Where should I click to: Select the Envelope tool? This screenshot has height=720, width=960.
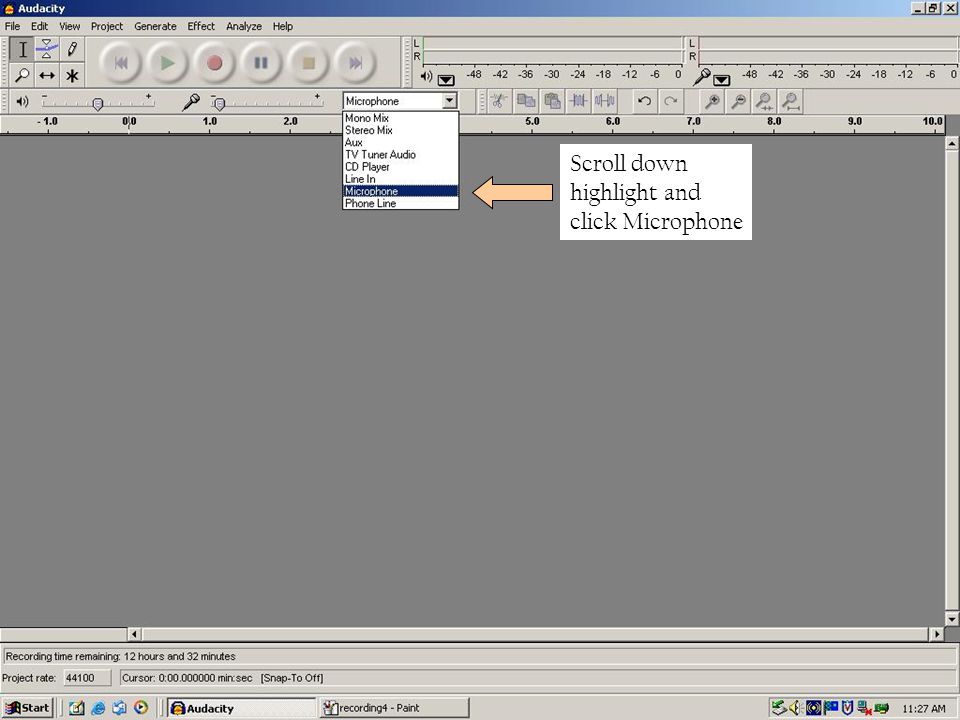click(x=47, y=50)
